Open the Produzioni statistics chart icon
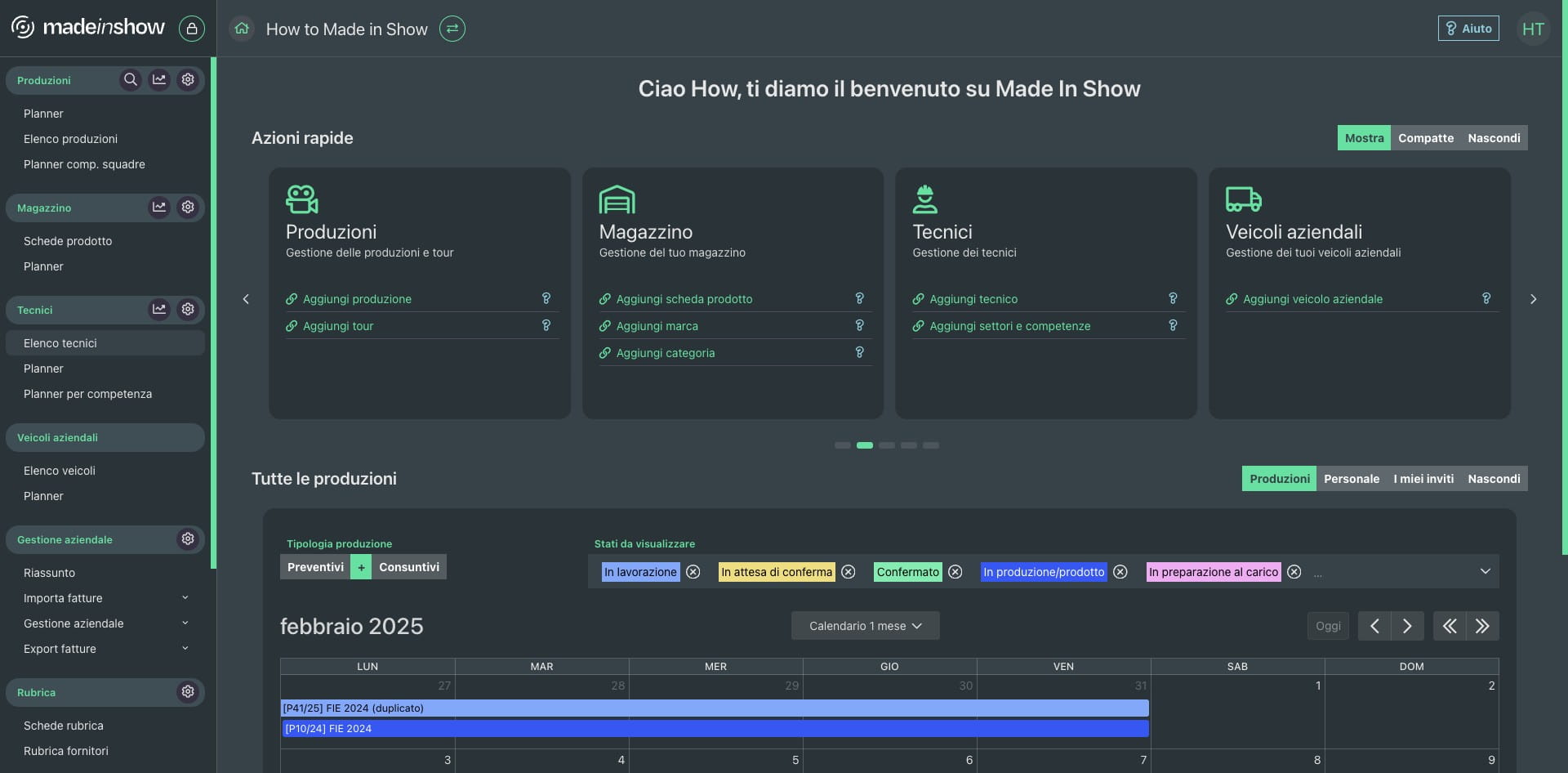Screen dimensions: 1568x773 (159, 80)
